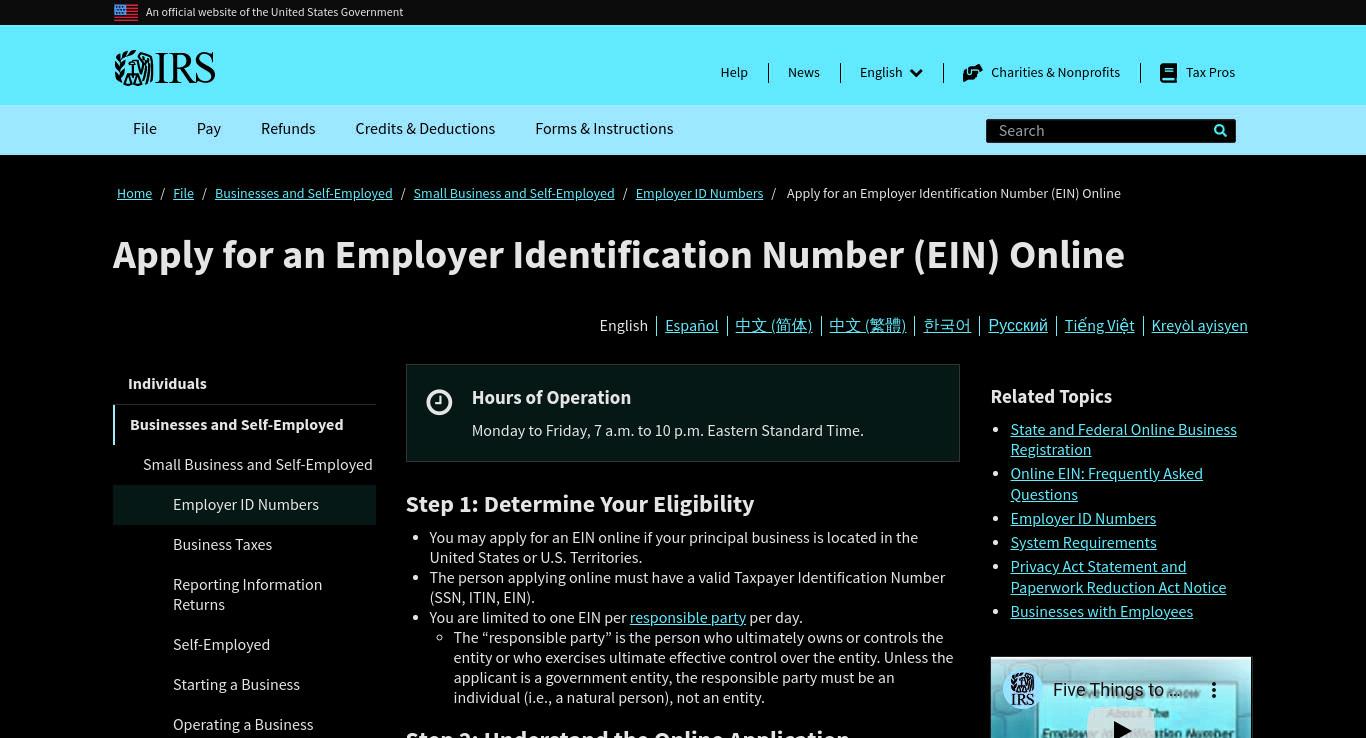Click the IRS channel icon on video
This screenshot has height=738, width=1366.
1022,690
